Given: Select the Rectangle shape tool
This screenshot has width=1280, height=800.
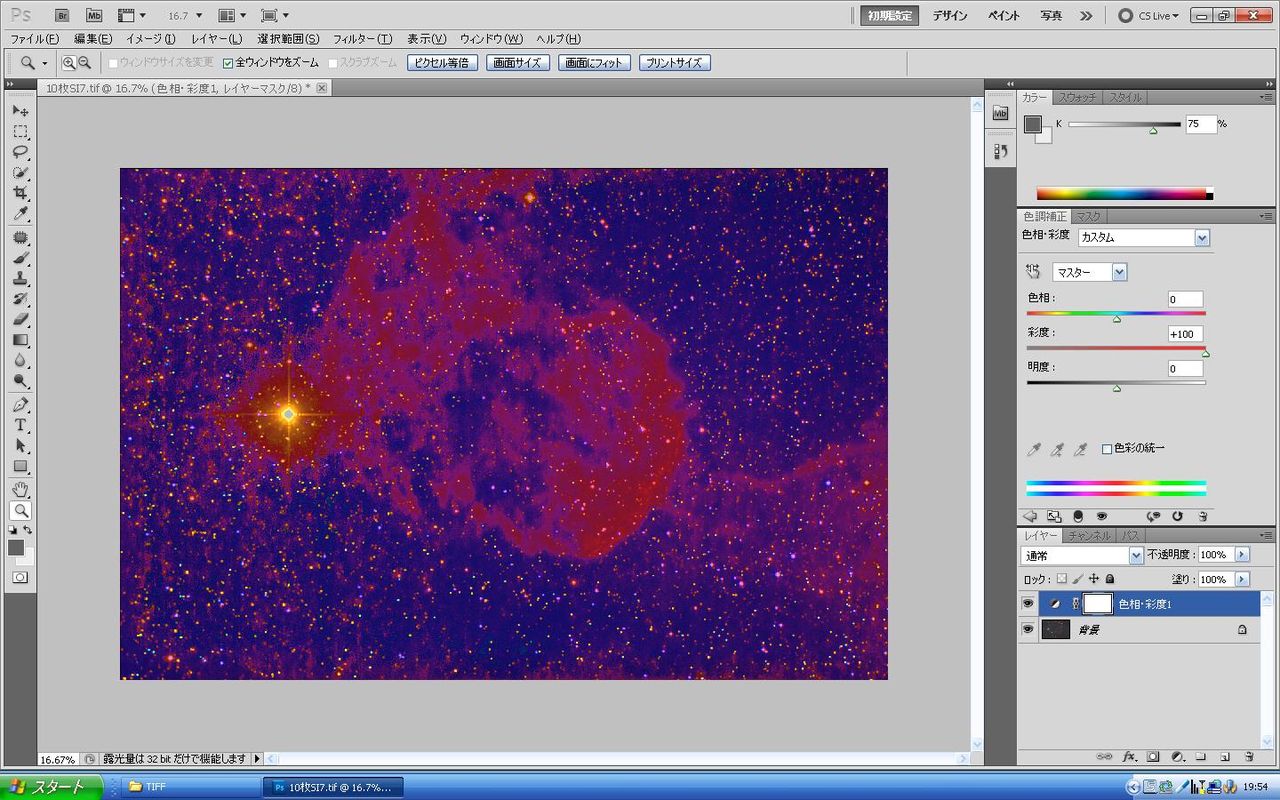Looking at the screenshot, I should pyautogui.click(x=20, y=467).
